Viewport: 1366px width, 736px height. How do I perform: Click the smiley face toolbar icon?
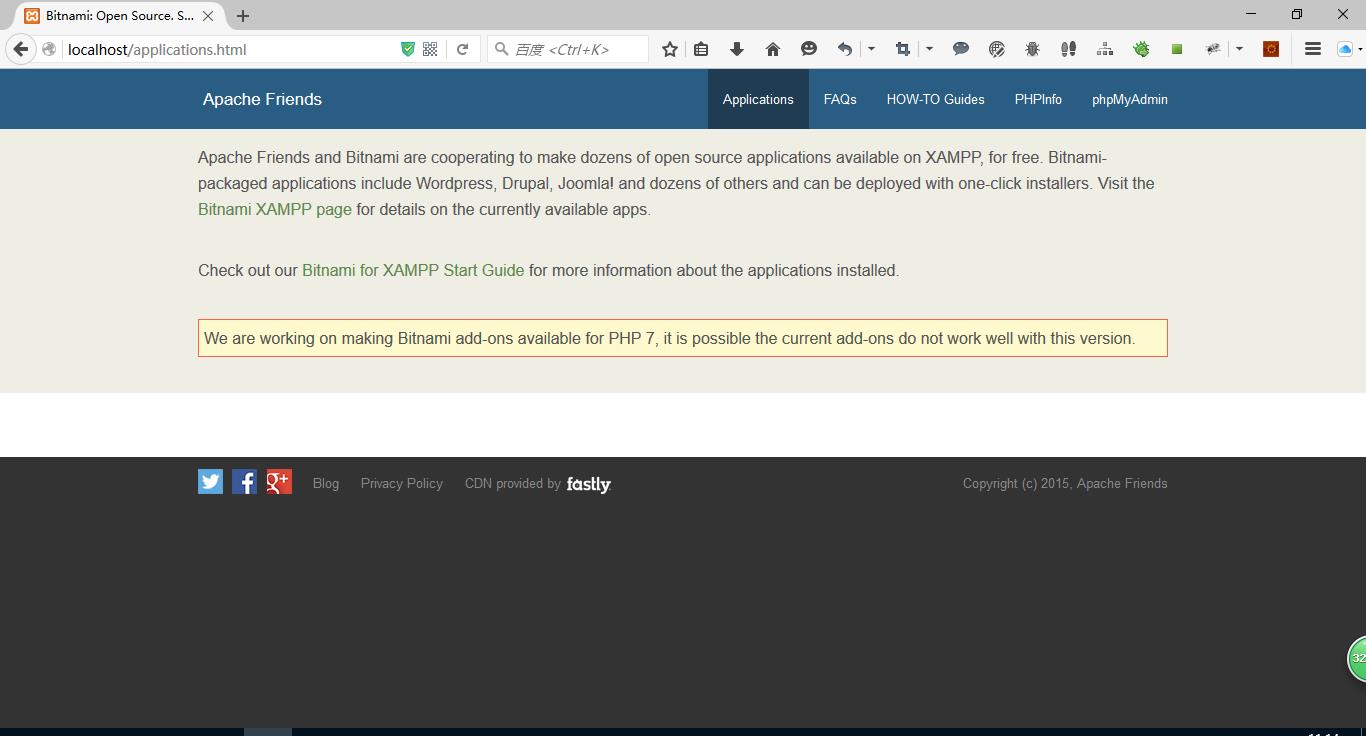809,49
